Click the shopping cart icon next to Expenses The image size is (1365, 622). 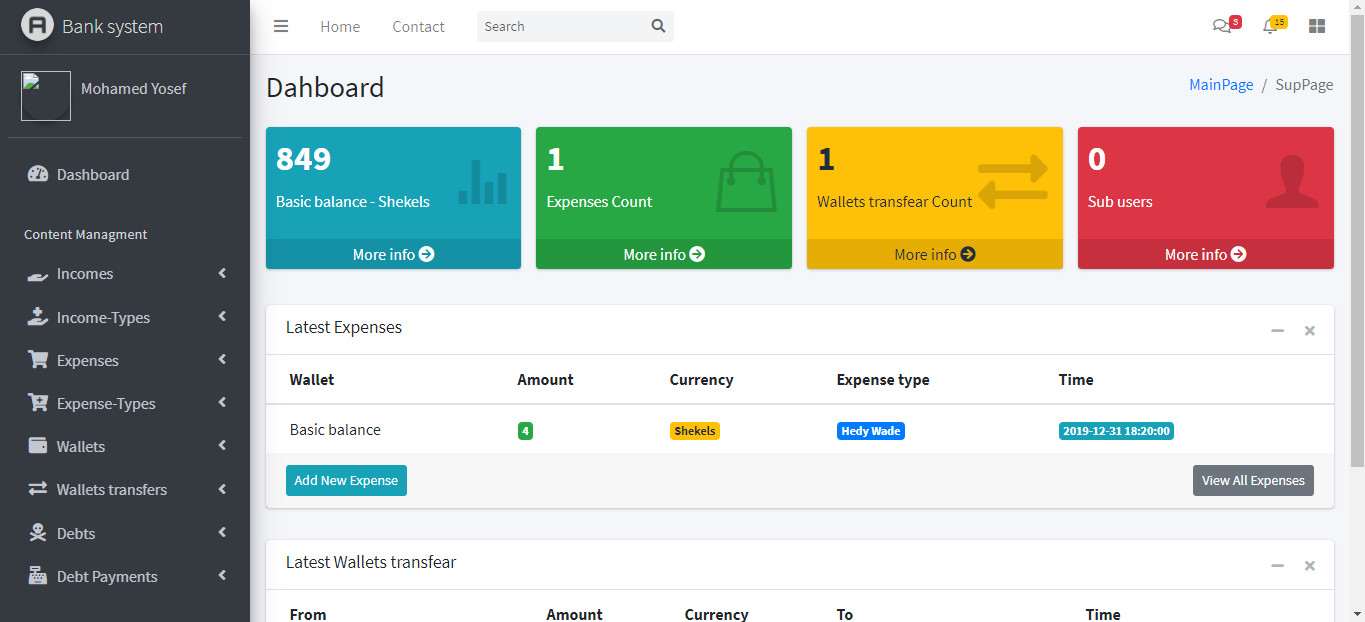point(37,359)
